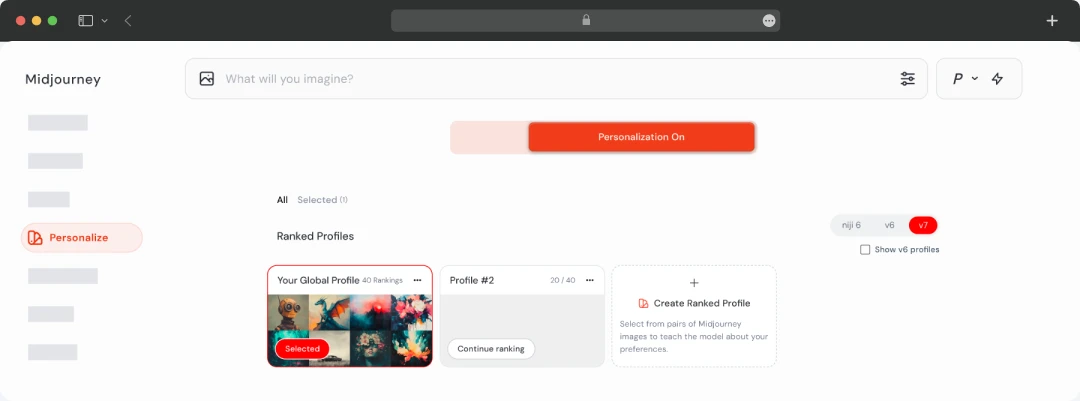
Task: Click the Personalize sidebar icon
Action: point(35,238)
